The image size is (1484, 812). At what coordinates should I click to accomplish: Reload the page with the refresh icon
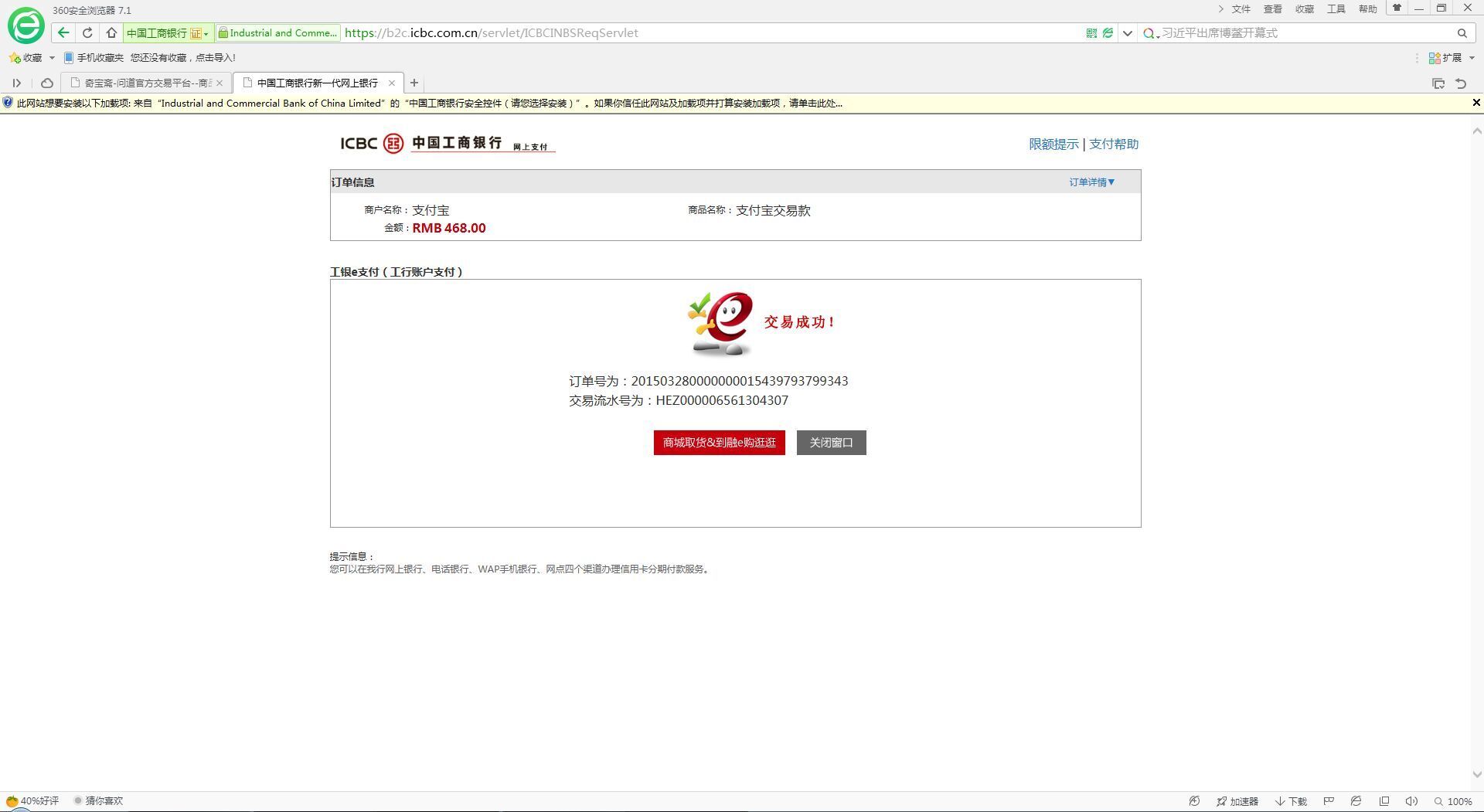click(x=87, y=33)
